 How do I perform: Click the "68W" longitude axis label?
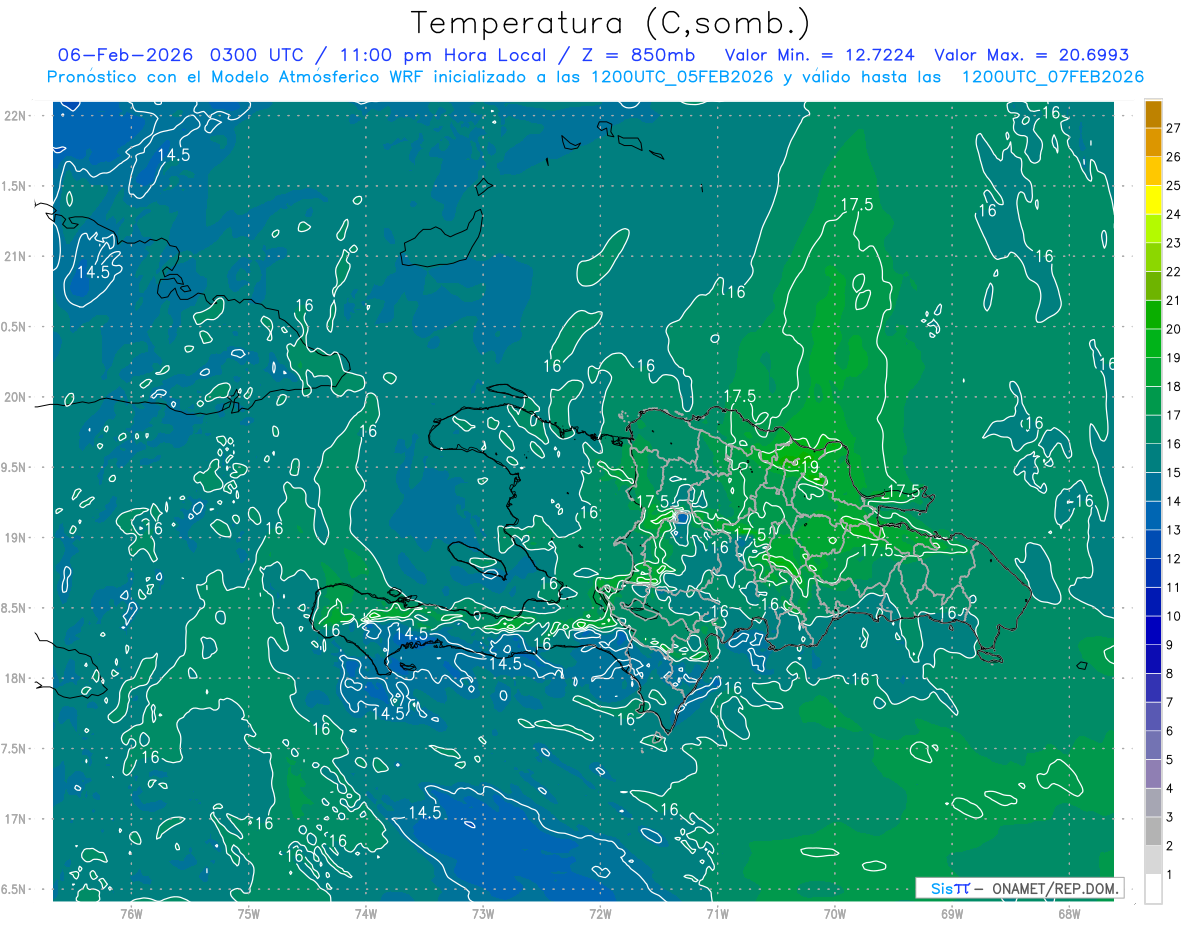pyautogui.click(x=1068, y=913)
